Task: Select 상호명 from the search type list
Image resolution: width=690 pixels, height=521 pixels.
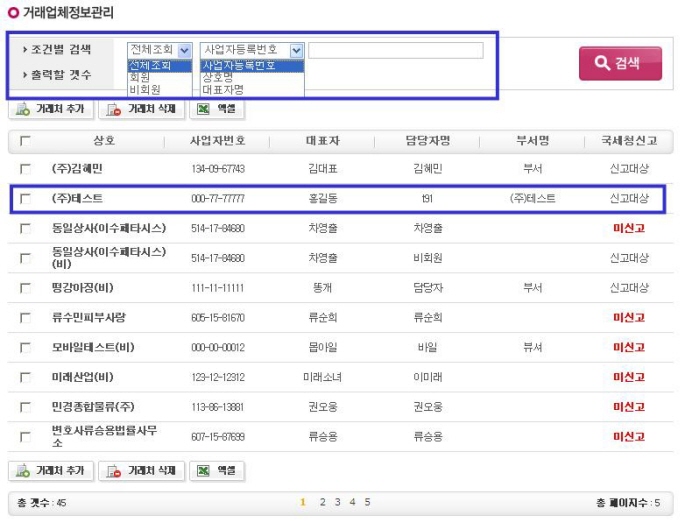Action: [220, 77]
